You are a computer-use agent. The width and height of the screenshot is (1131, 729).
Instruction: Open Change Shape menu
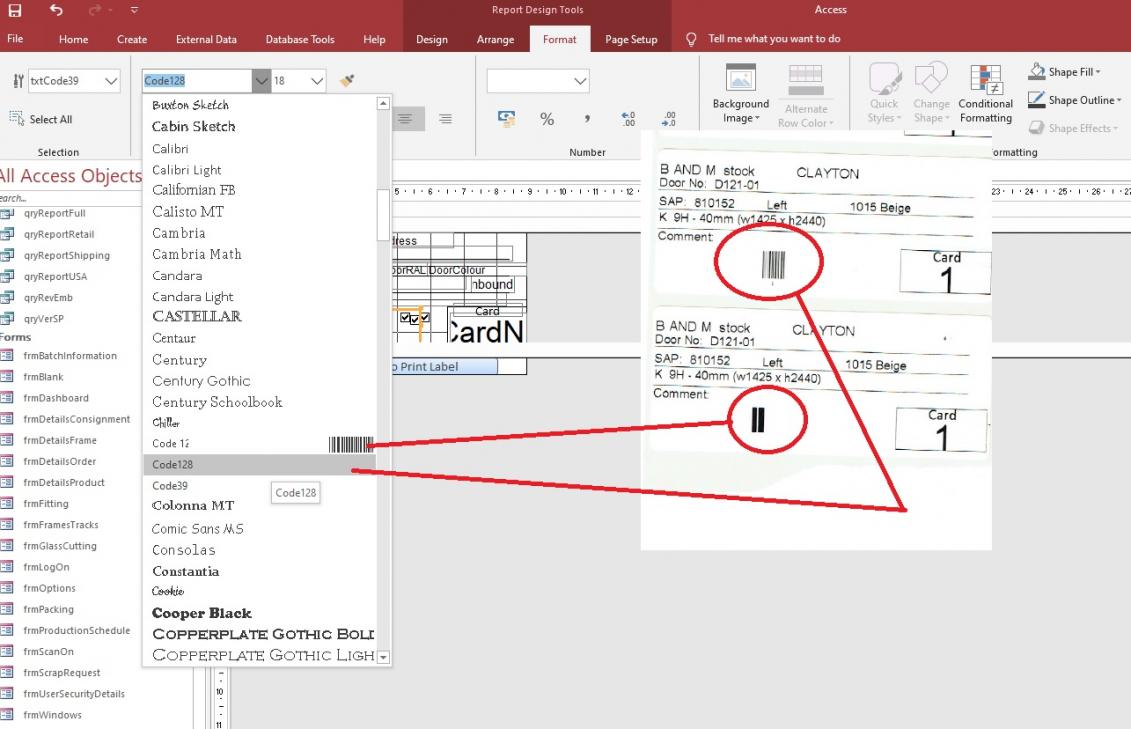931,94
